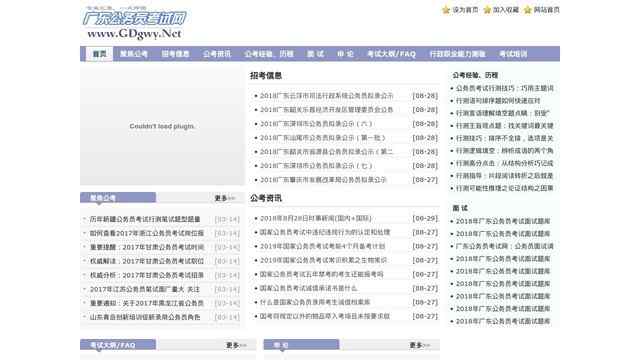Open 行测逻辑填空：辨析成语 article
The image size is (640, 360).
pyautogui.click(x=505, y=151)
